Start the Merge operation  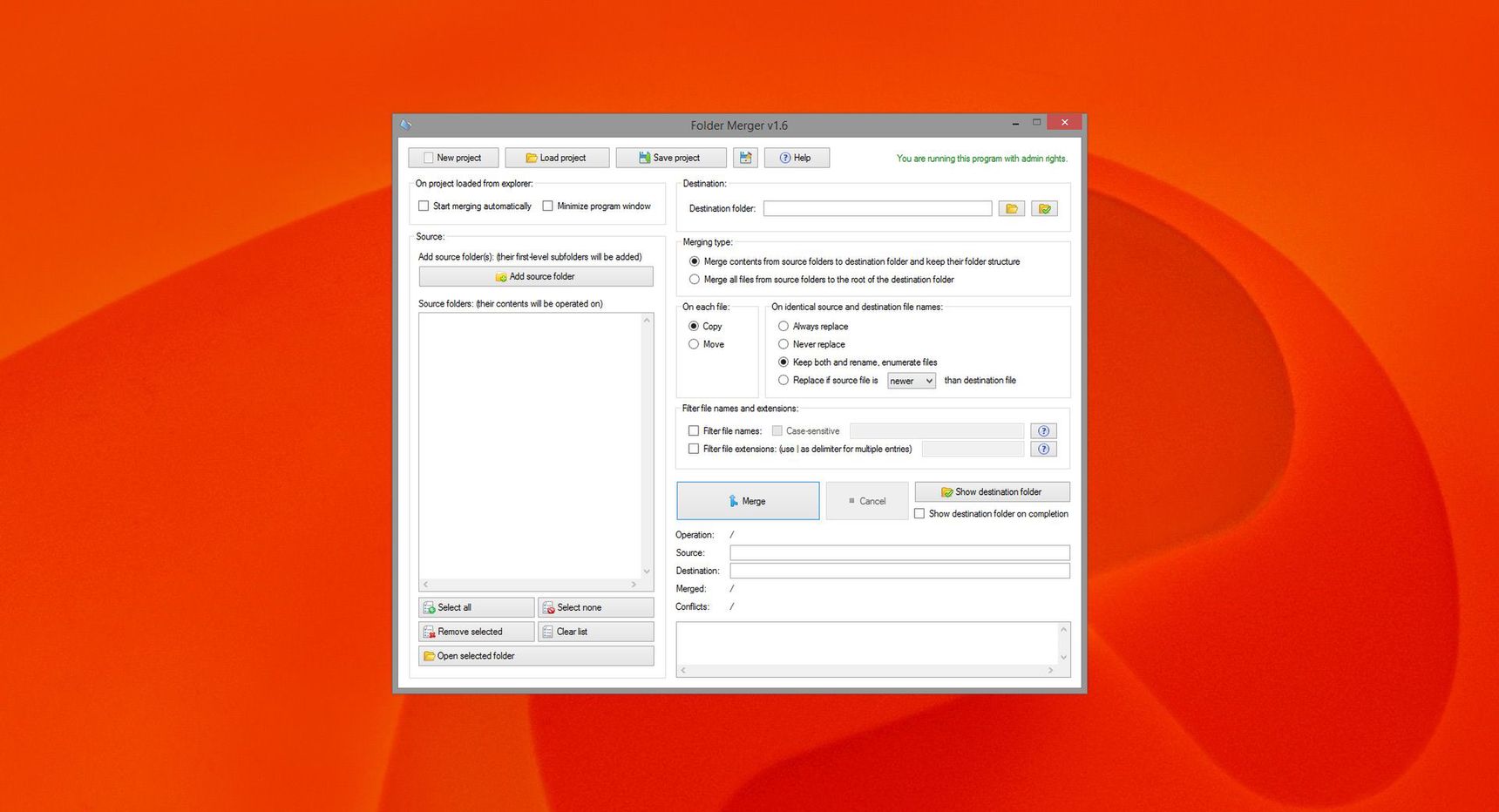pyautogui.click(x=748, y=501)
